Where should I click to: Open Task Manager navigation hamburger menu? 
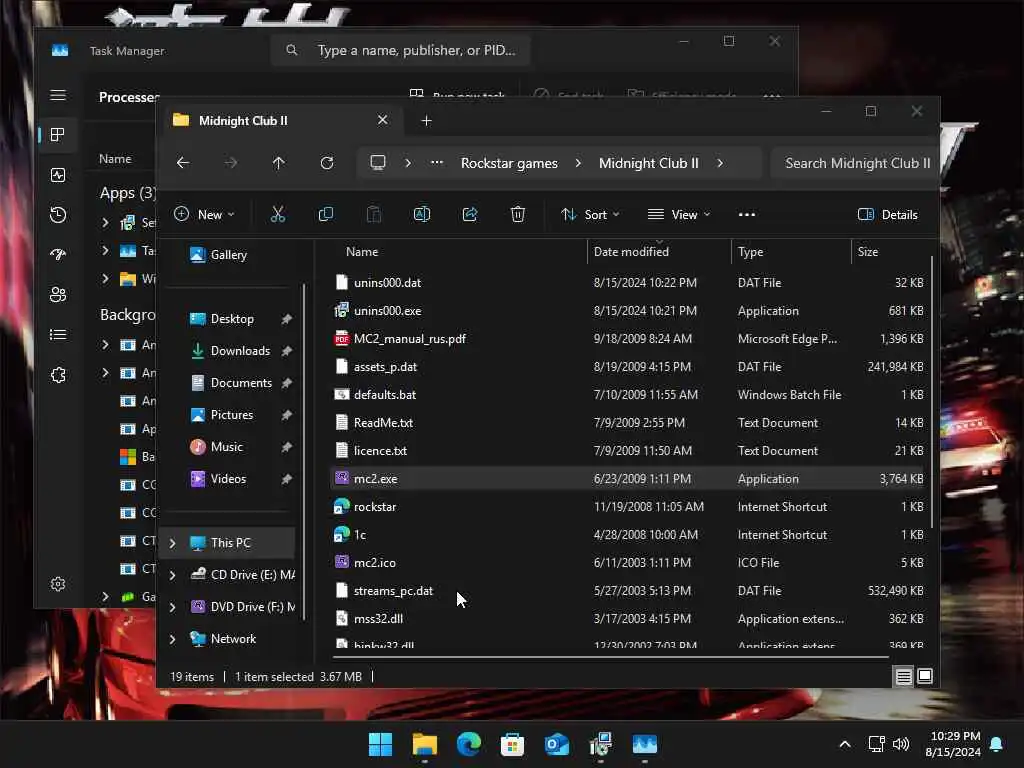57,95
